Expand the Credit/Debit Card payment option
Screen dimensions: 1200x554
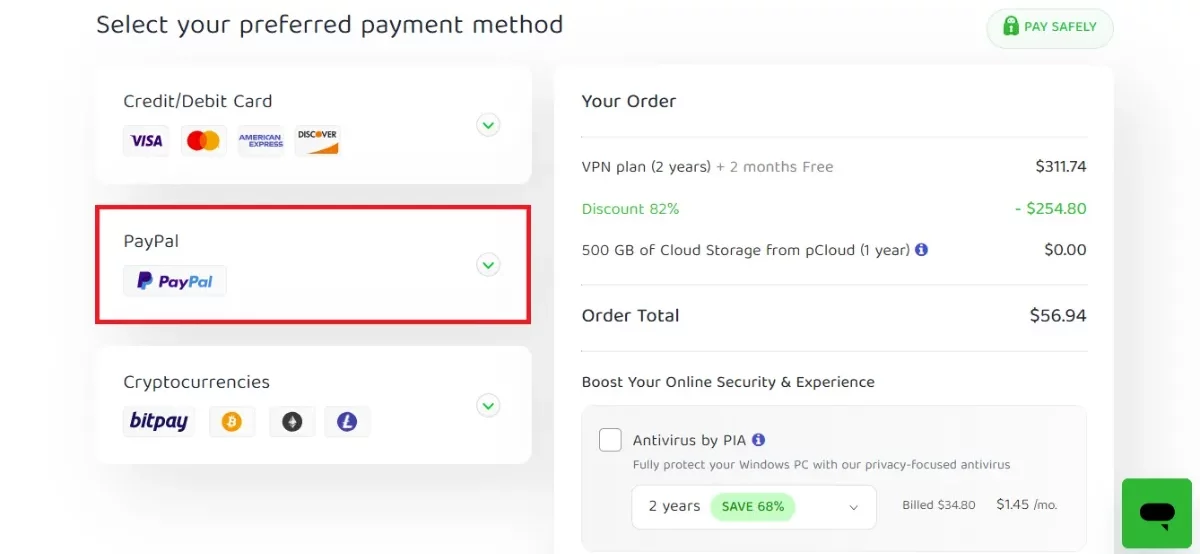[488, 125]
